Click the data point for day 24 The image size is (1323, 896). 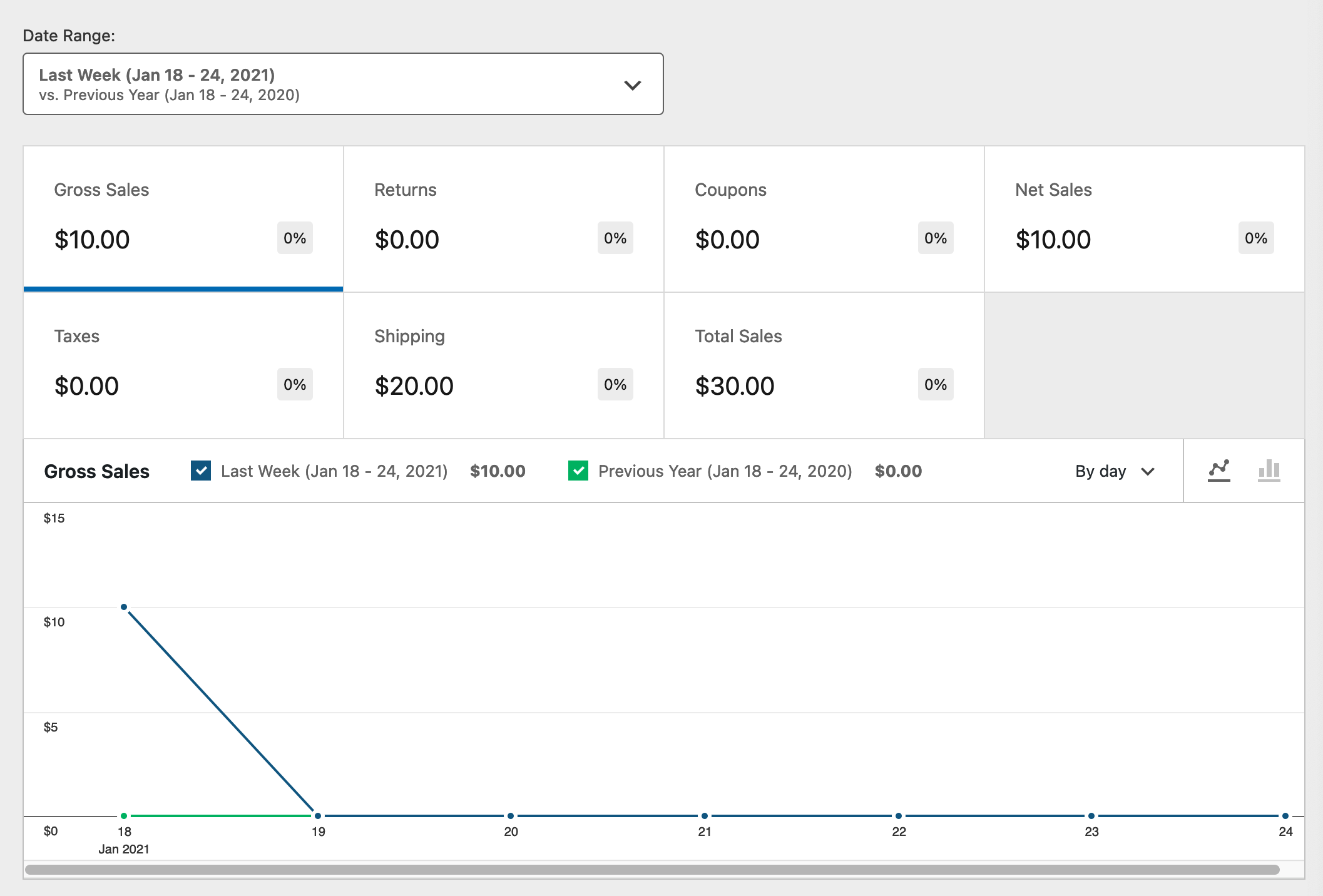pyautogui.click(x=1285, y=816)
